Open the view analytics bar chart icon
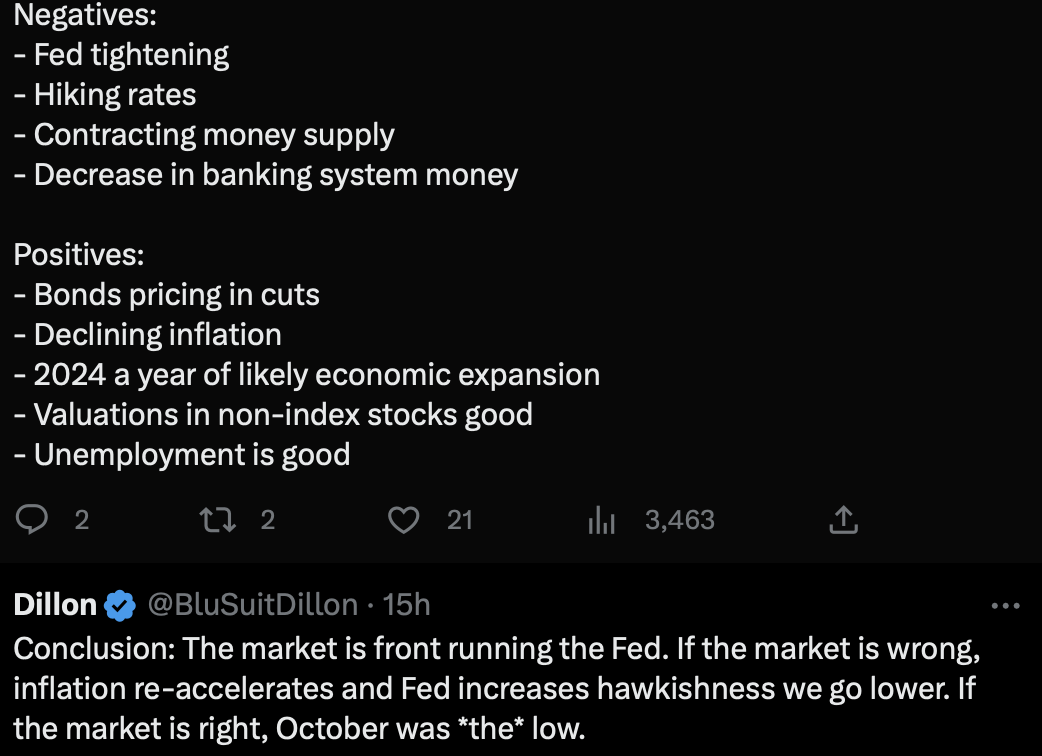The height and width of the screenshot is (756, 1042). click(601, 520)
